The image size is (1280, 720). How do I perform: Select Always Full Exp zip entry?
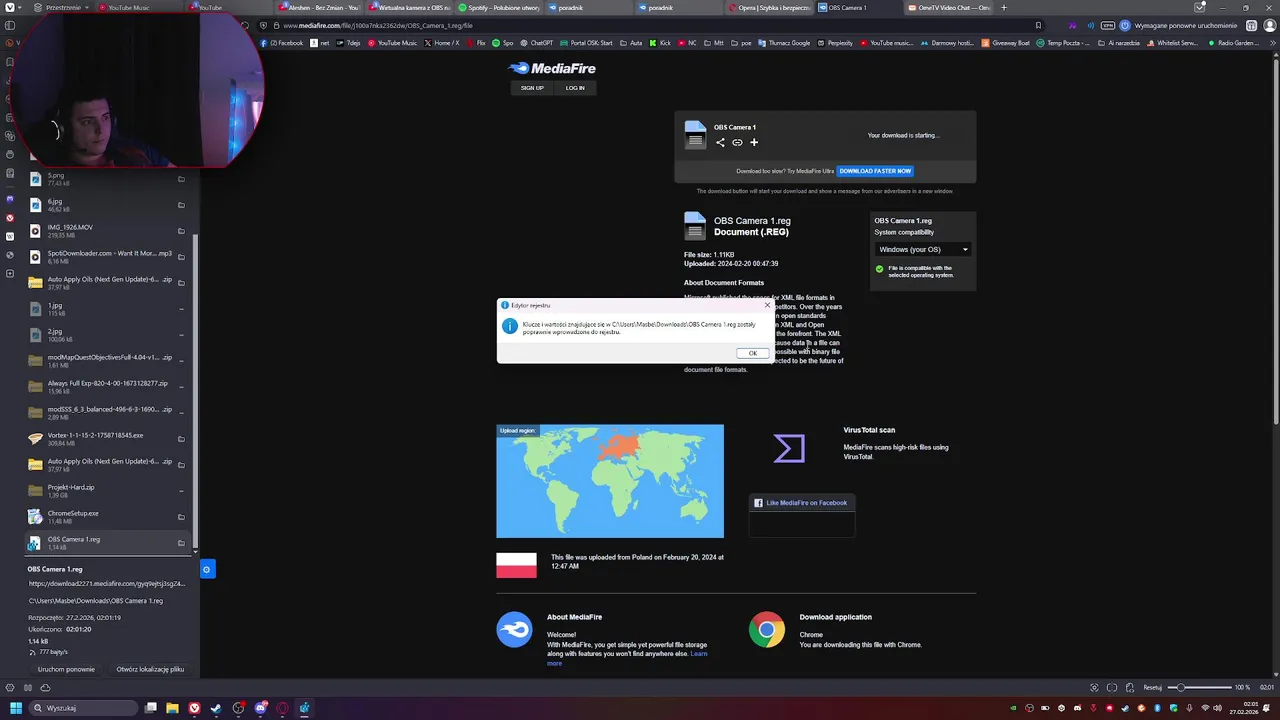(106, 387)
